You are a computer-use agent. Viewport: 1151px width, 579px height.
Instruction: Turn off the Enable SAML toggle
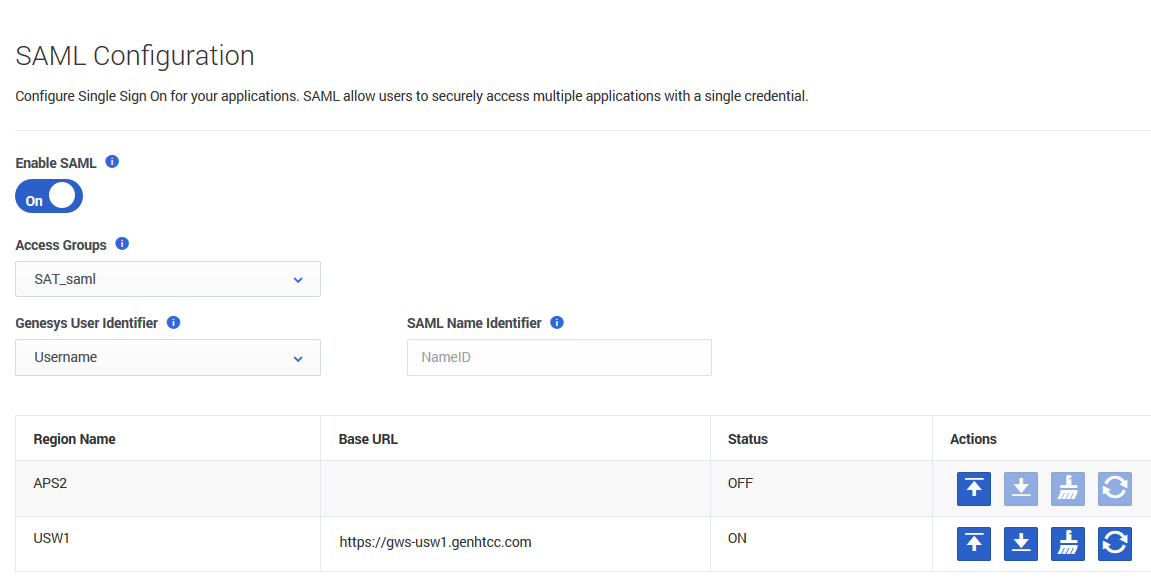pos(49,197)
